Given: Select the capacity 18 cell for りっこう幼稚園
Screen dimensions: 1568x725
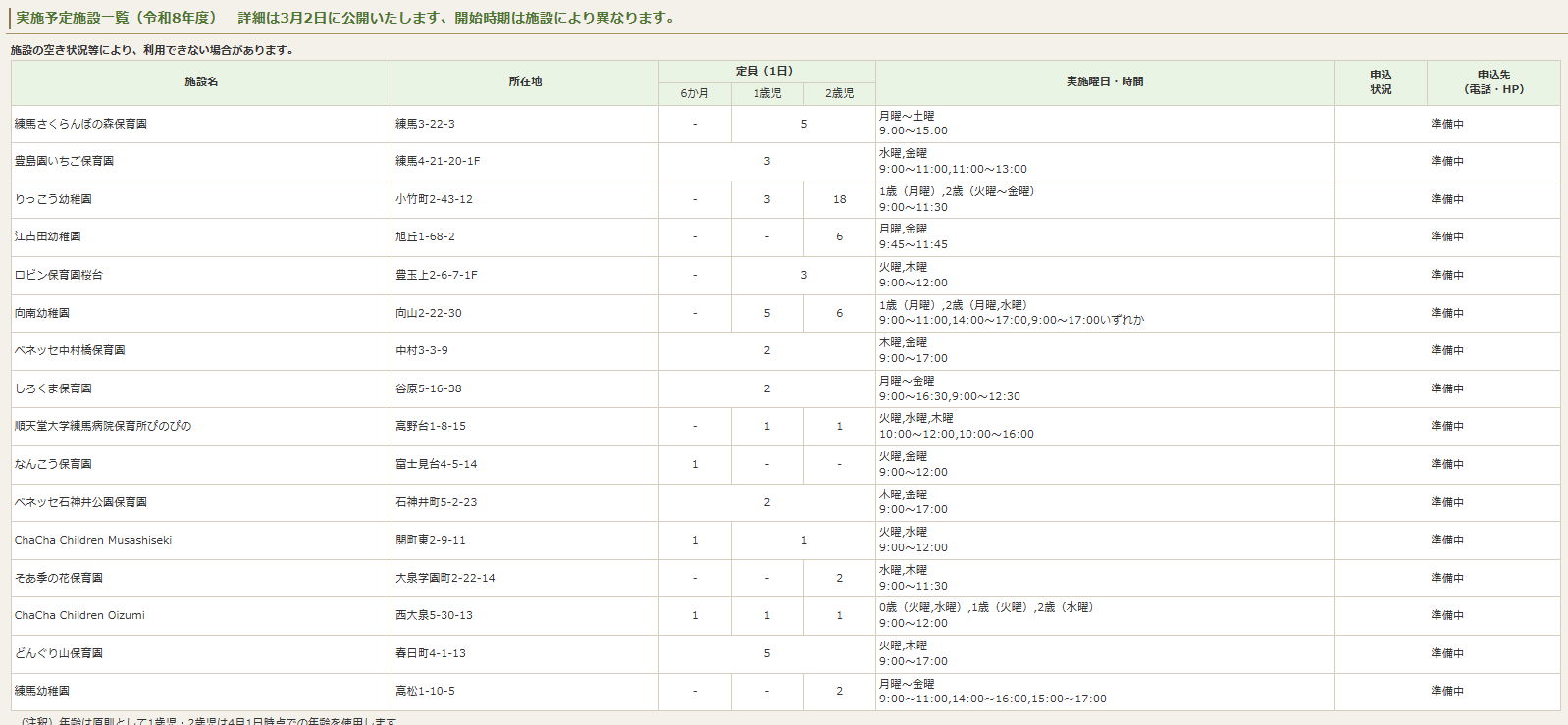Looking at the screenshot, I should pos(839,200).
